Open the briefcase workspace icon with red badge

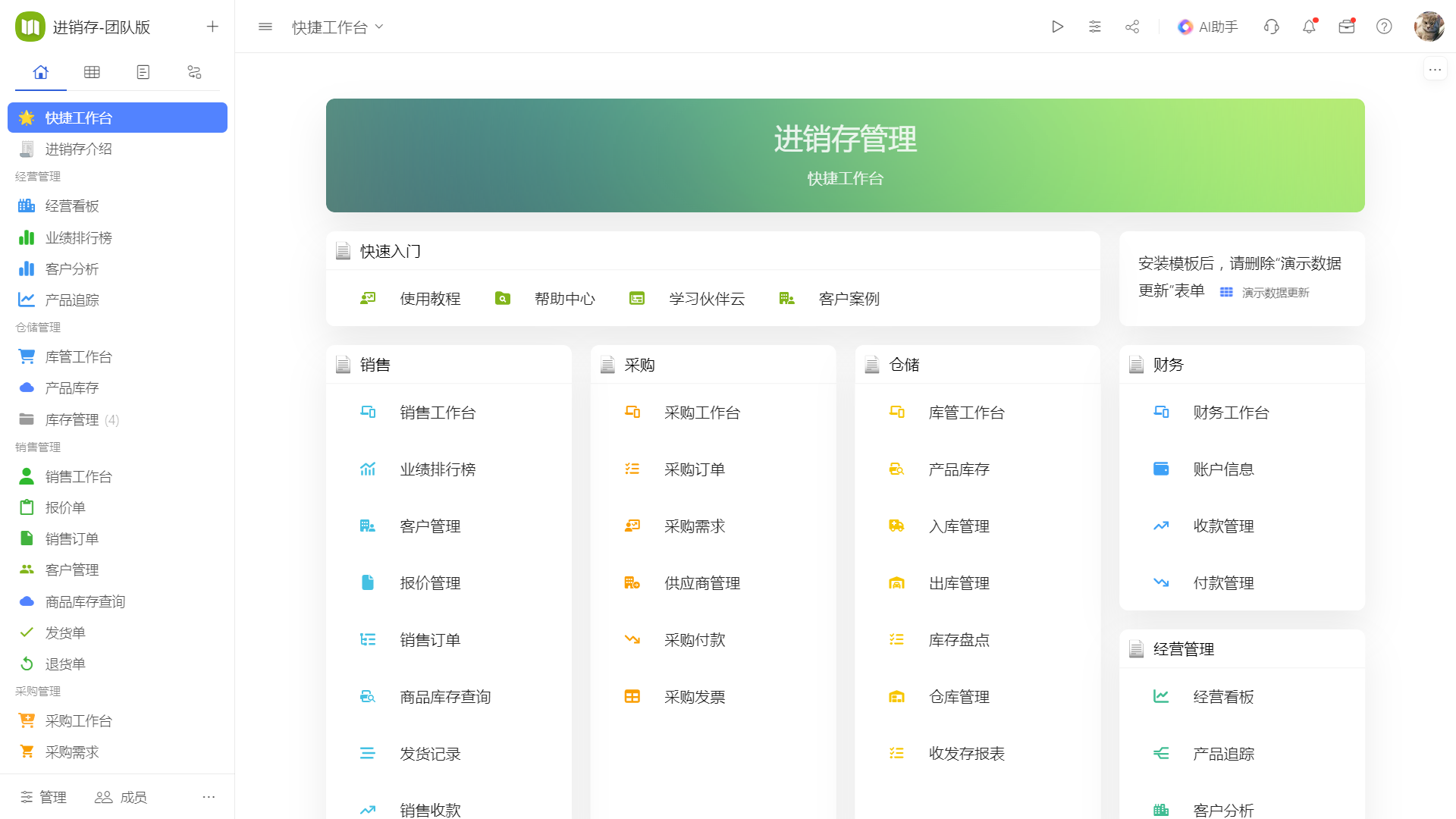(1347, 26)
